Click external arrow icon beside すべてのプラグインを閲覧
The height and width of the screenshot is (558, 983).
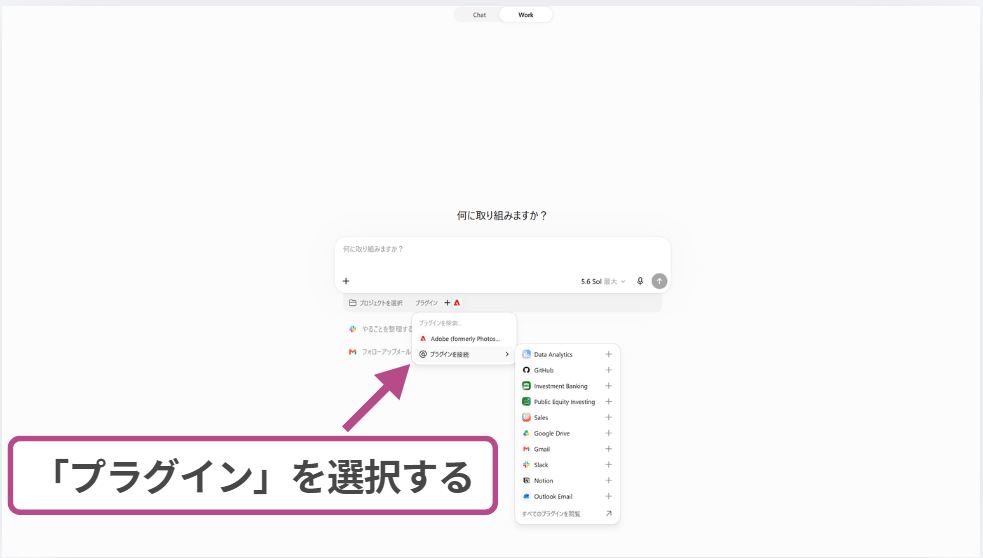(608, 513)
